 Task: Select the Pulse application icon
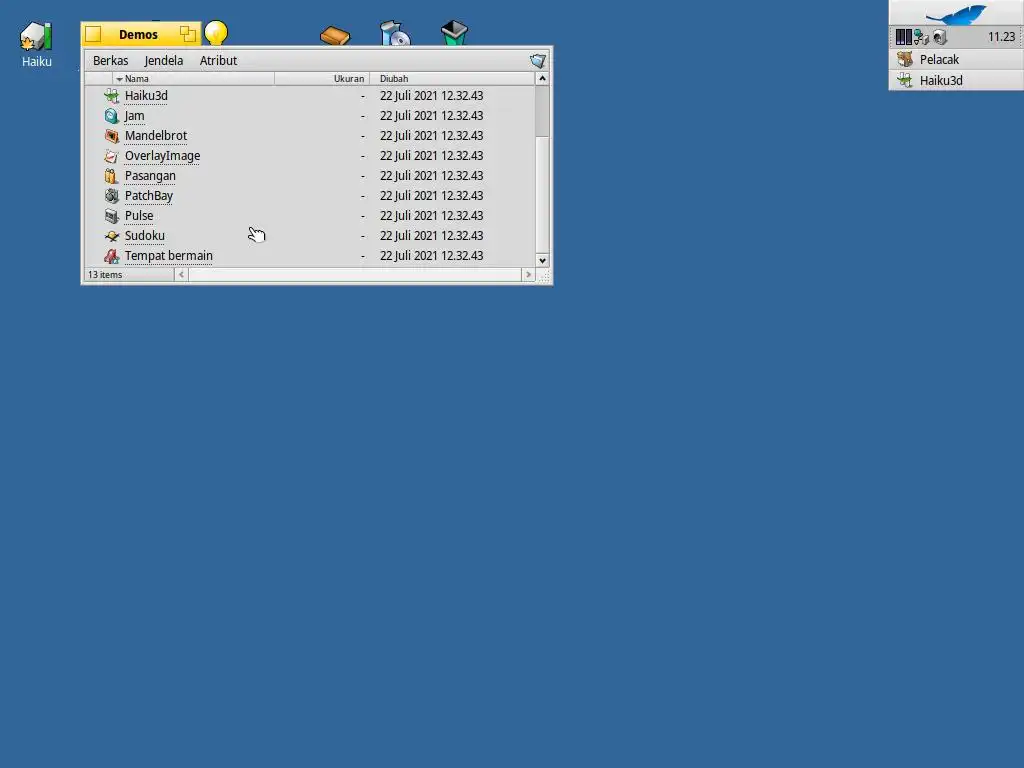112,216
